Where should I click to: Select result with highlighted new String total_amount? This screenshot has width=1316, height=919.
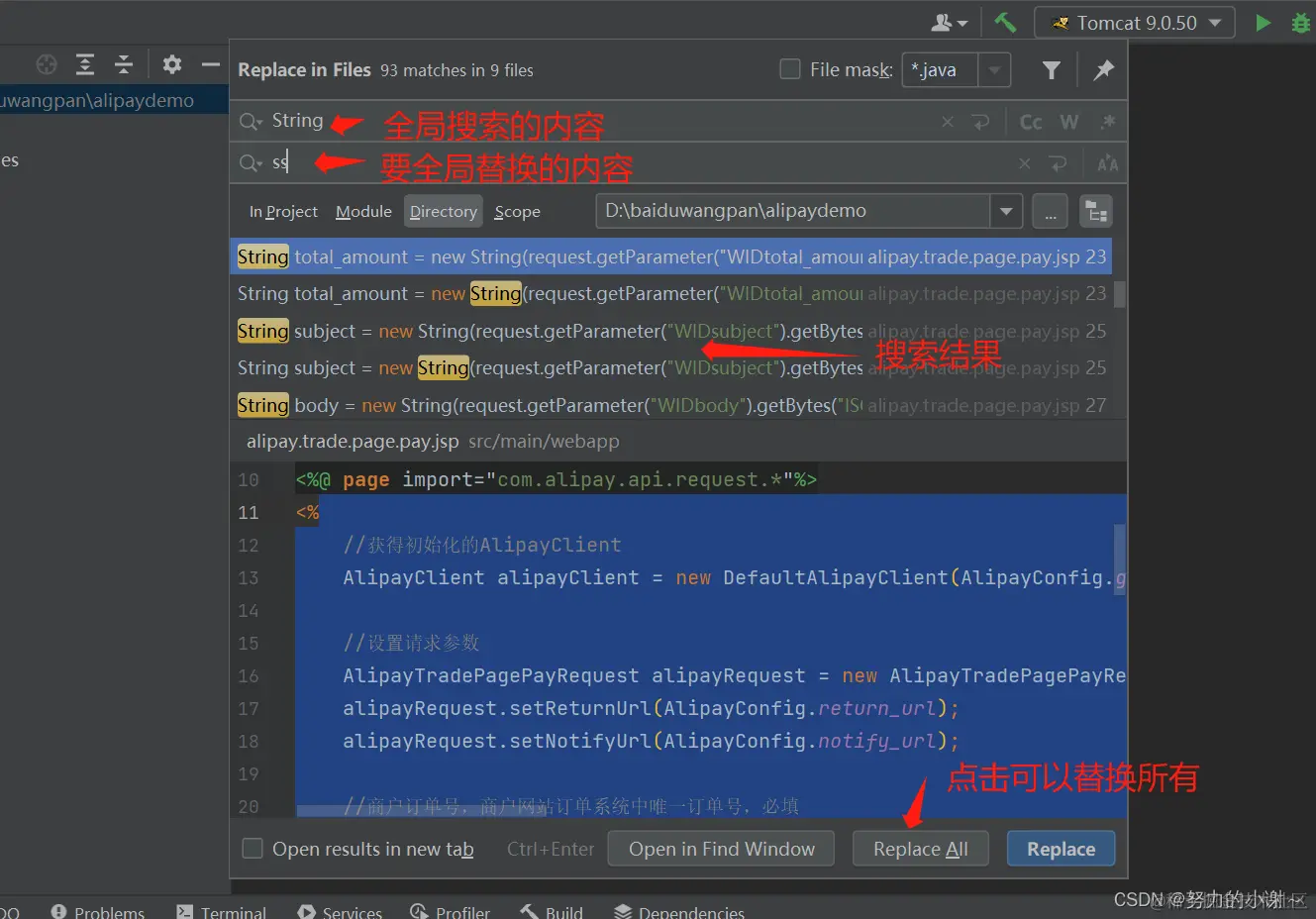pos(670,293)
